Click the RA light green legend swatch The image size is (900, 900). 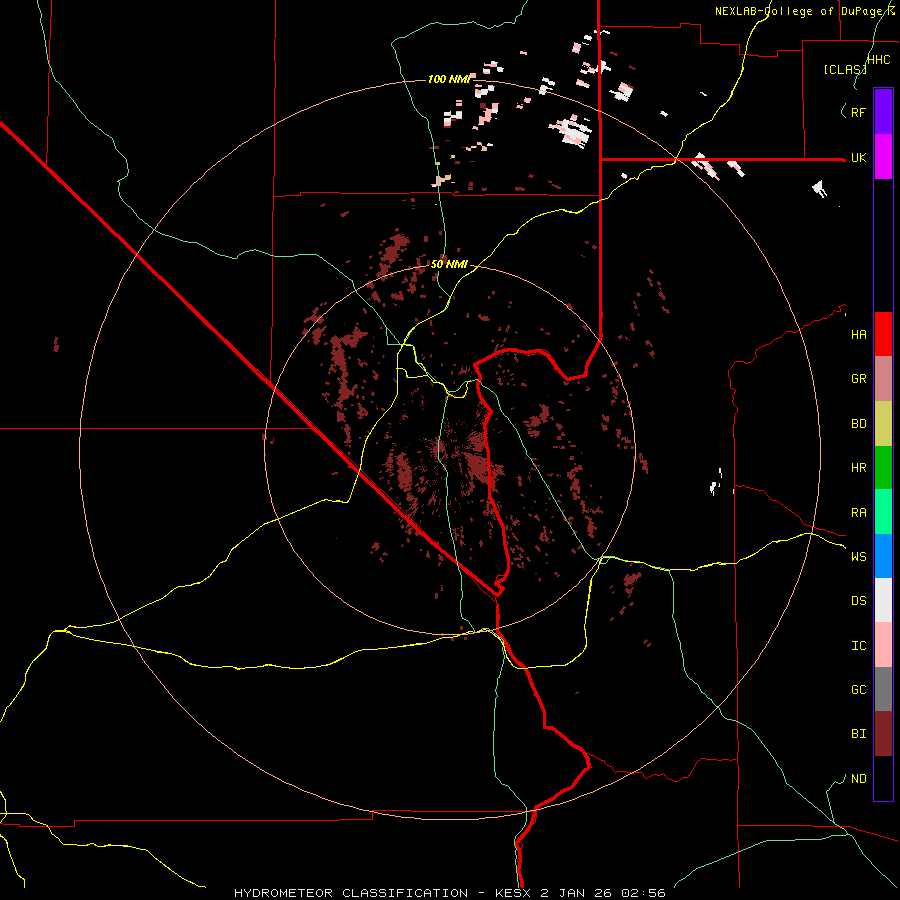click(x=883, y=512)
